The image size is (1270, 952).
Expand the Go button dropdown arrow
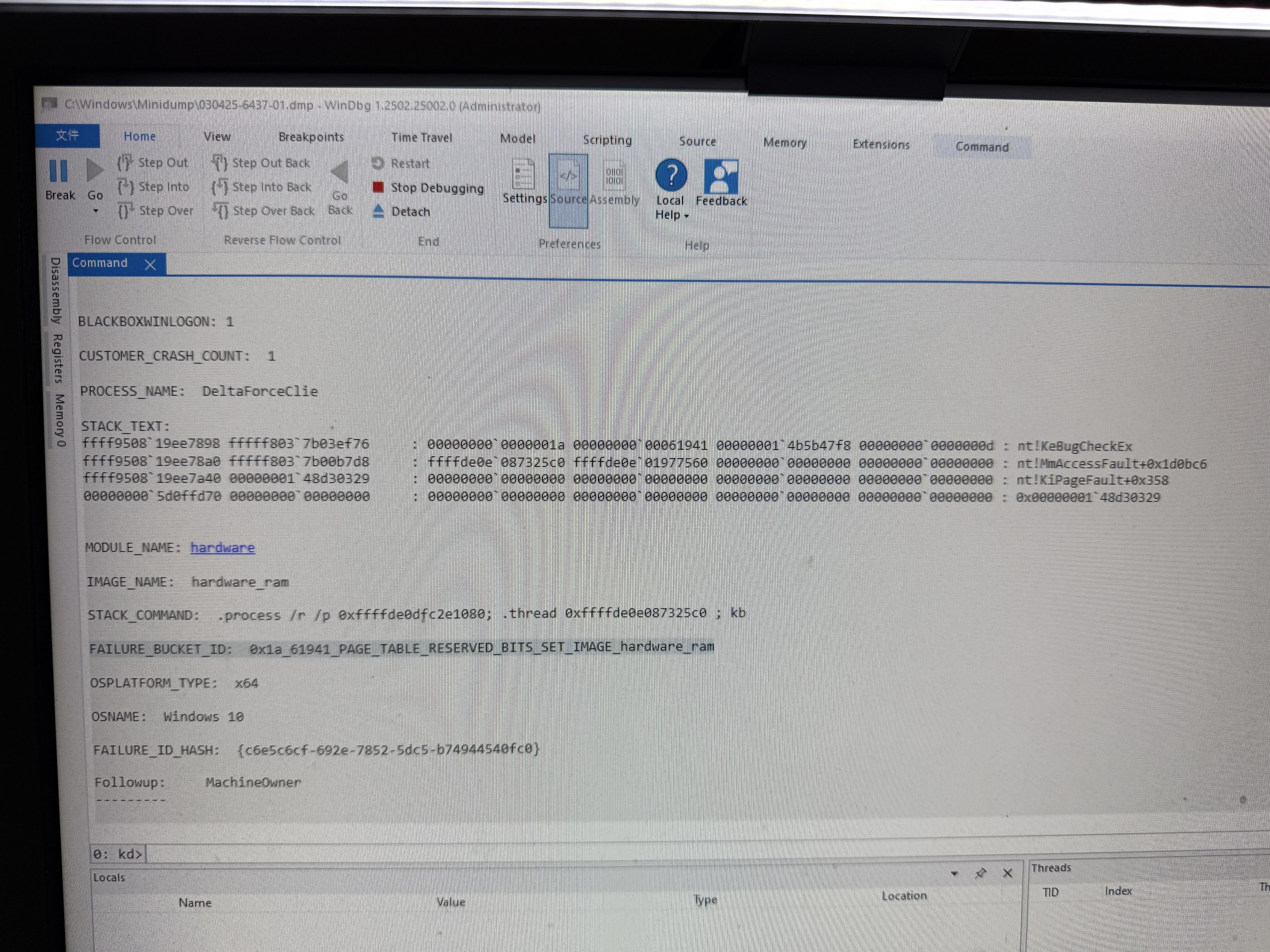(x=95, y=211)
